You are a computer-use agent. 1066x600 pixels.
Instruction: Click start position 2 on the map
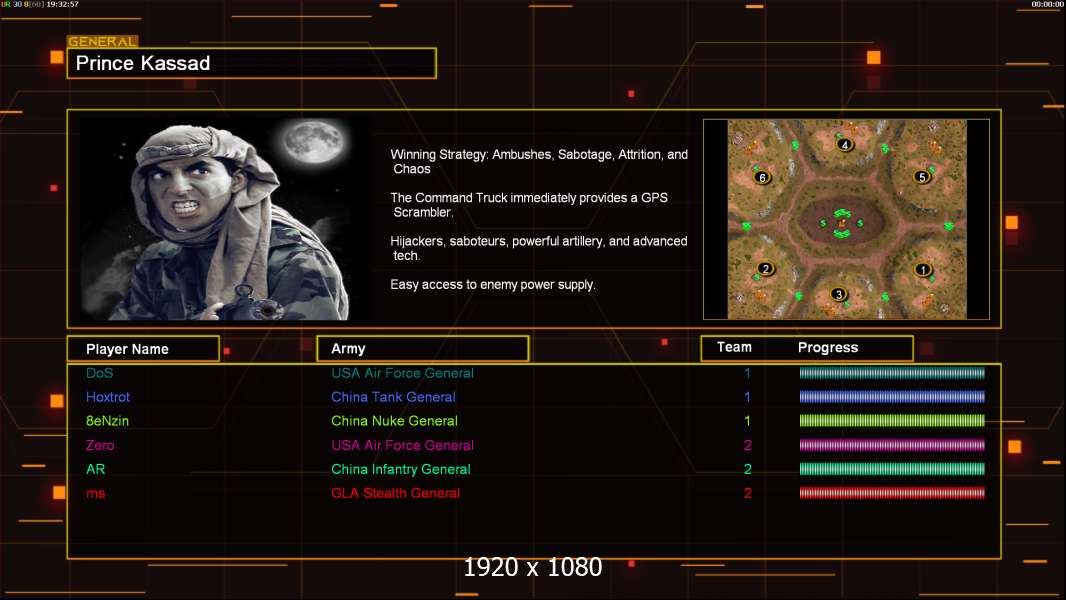pyautogui.click(x=766, y=268)
